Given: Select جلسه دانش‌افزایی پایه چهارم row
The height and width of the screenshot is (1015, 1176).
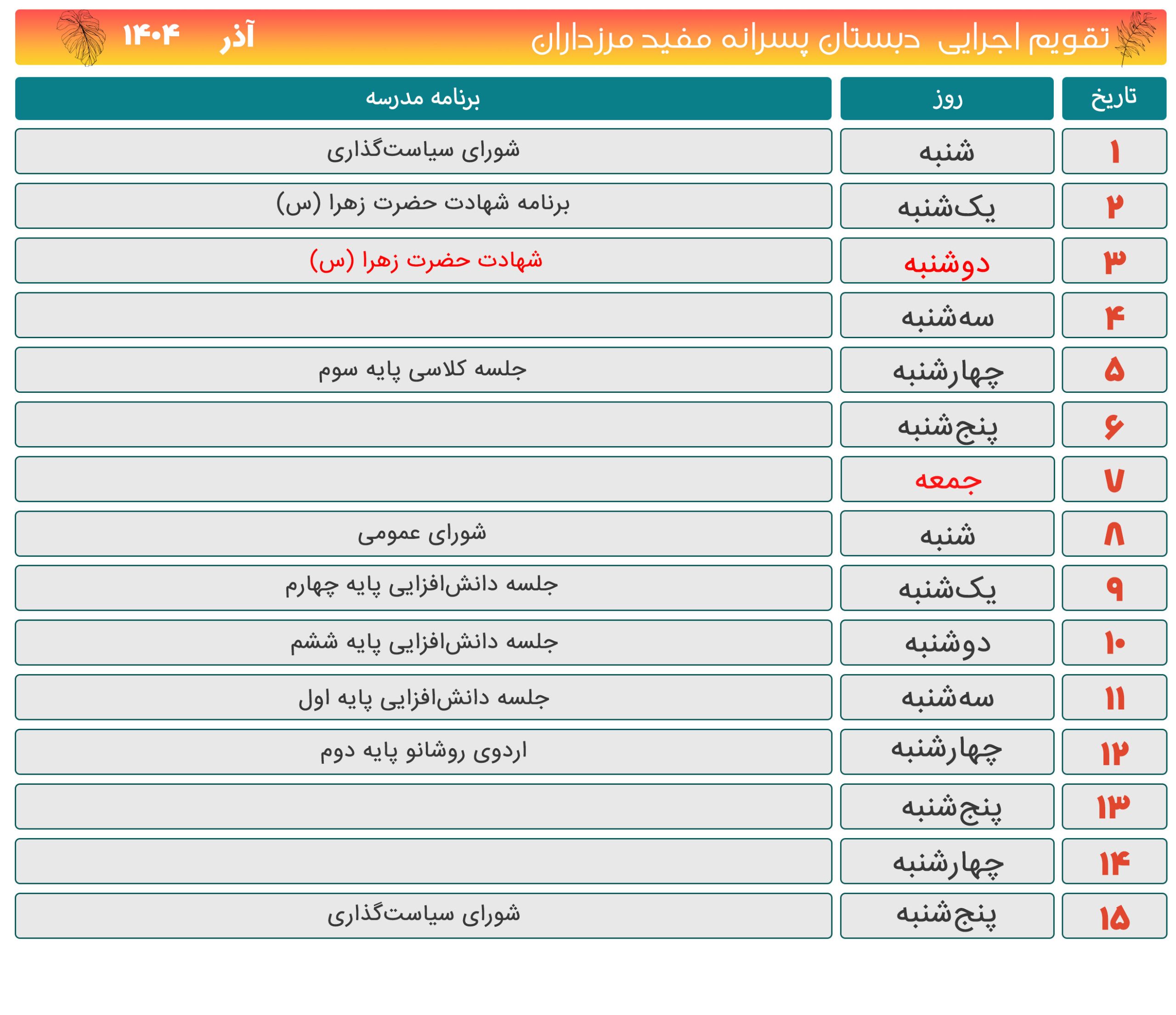Looking at the screenshot, I should coord(422,586).
